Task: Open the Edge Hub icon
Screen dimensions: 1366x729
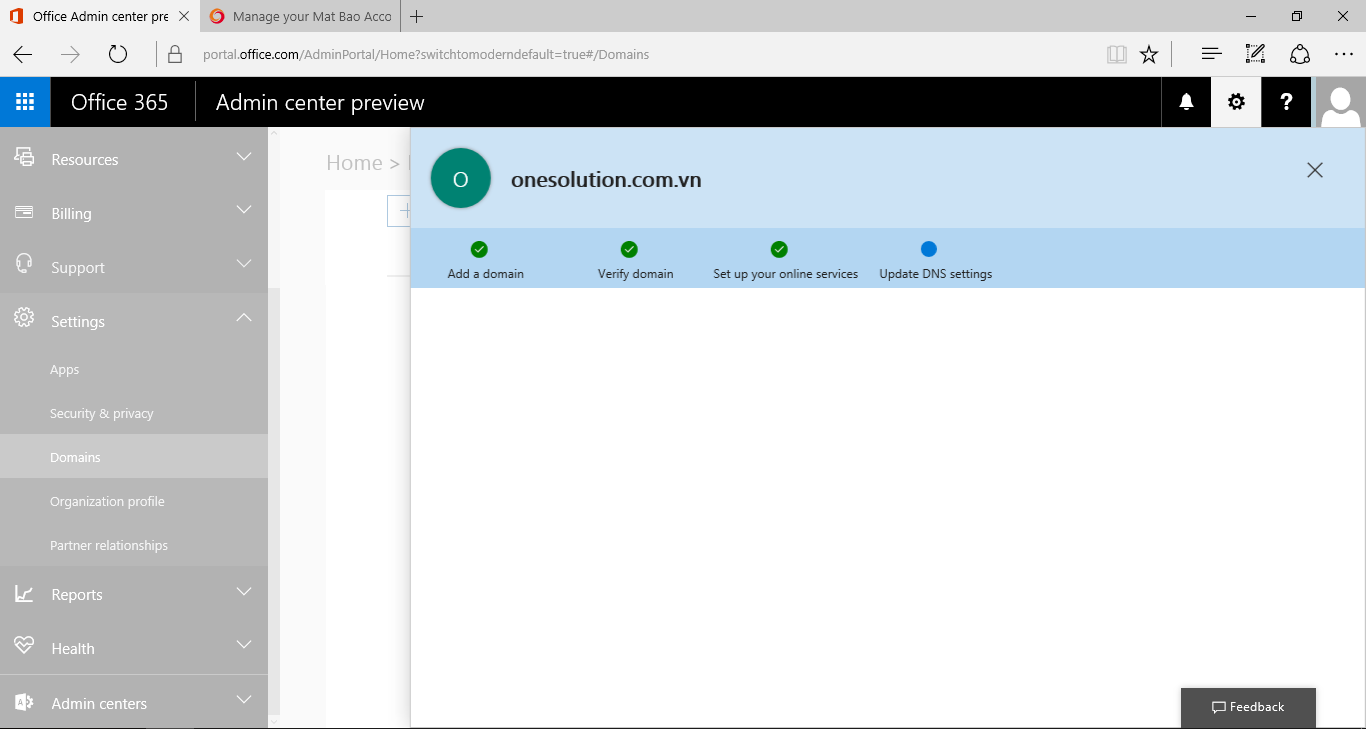Action: point(1211,54)
